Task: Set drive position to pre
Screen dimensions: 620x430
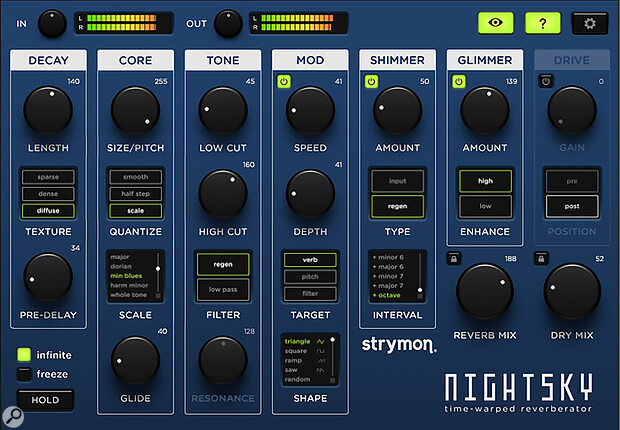Action: 572,181
